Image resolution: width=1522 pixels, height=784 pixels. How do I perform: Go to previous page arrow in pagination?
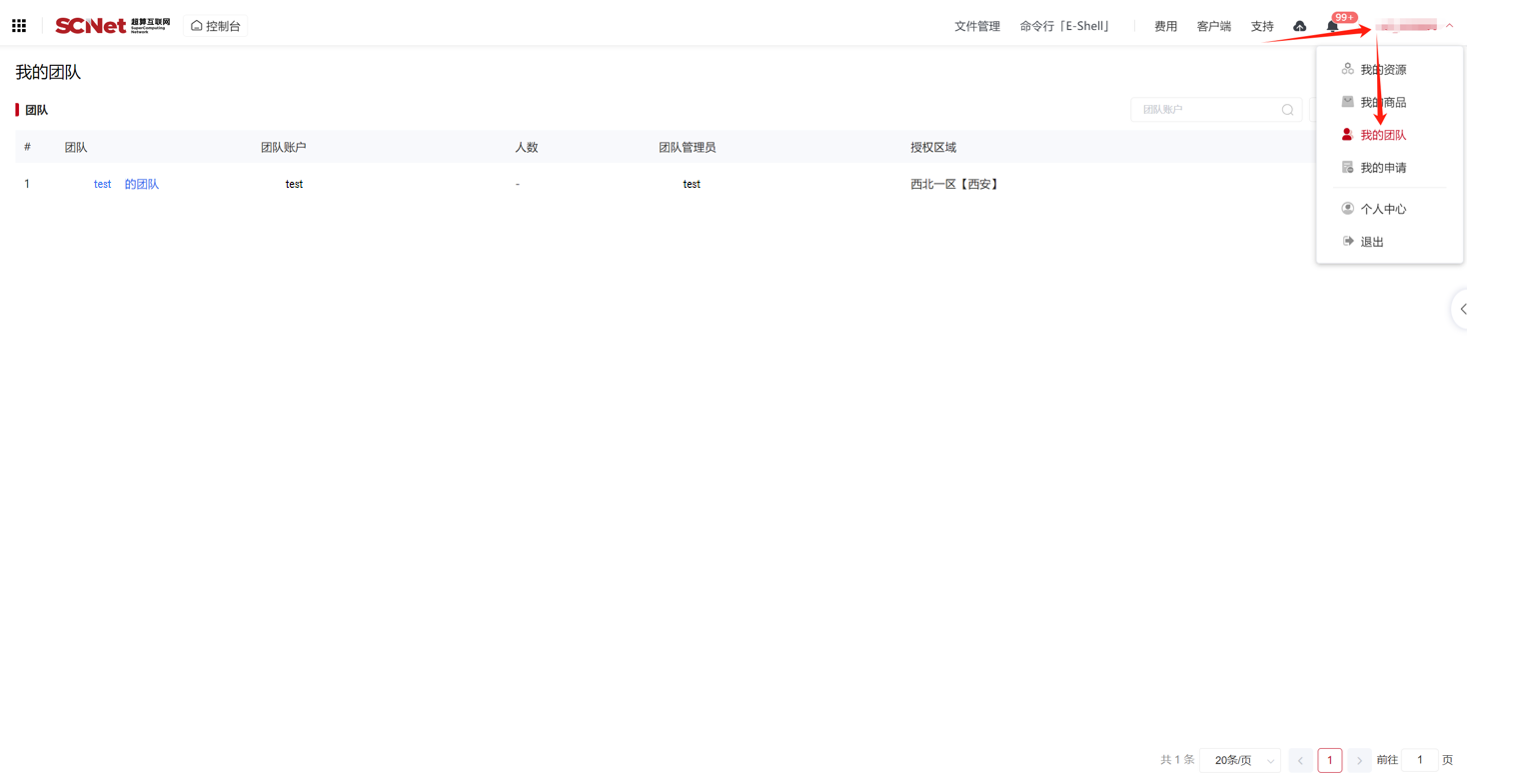tap(1300, 761)
